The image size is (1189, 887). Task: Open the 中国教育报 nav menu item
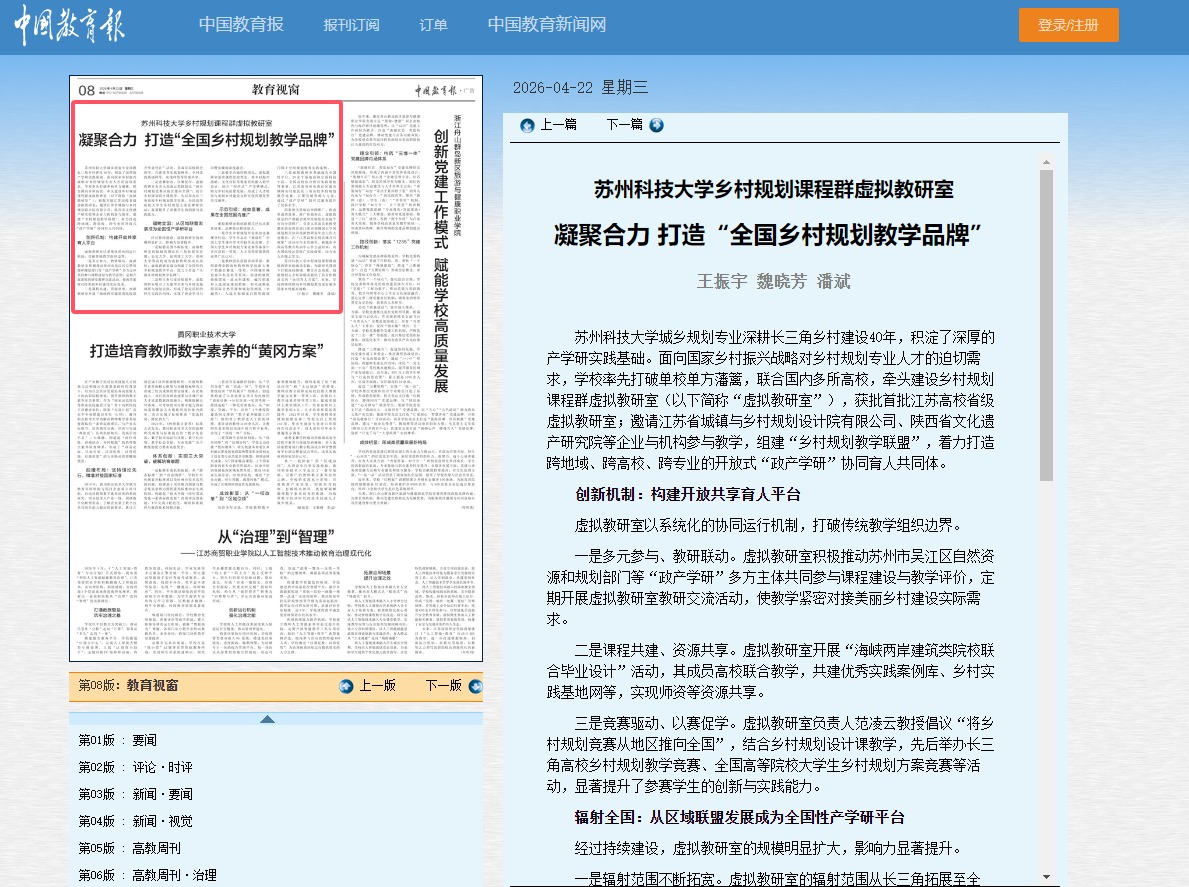point(241,25)
